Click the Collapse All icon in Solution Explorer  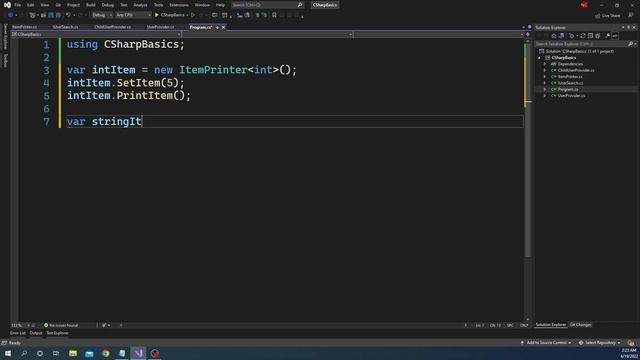click(590, 36)
